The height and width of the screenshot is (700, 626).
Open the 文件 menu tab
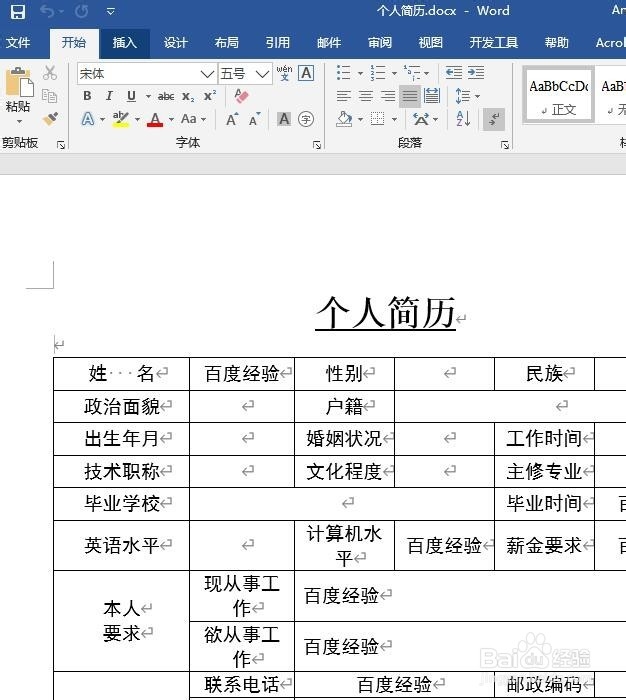click(x=18, y=43)
